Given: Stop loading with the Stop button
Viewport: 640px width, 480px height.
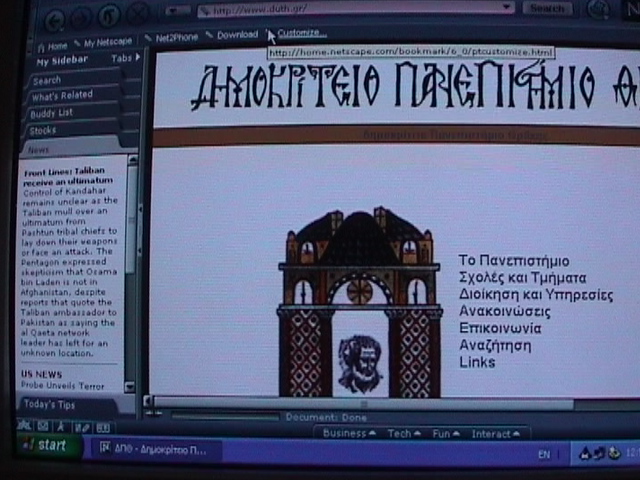Looking at the screenshot, I should tap(138, 14).
